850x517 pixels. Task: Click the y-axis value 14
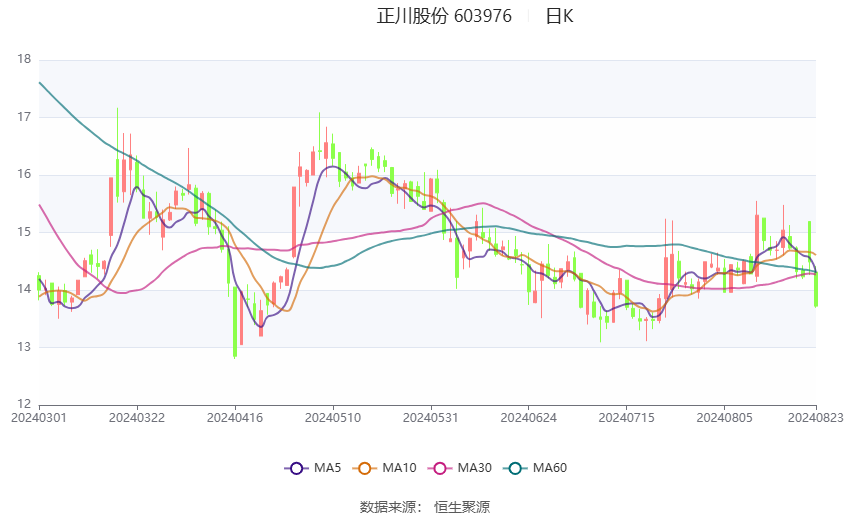pos(24,289)
